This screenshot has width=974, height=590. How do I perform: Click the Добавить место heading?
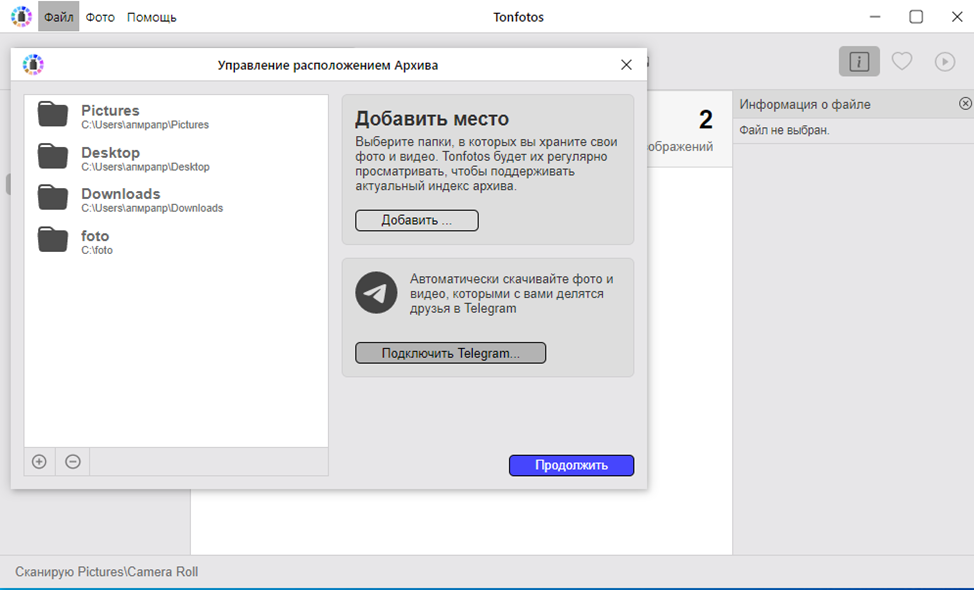tap(432, 118)
